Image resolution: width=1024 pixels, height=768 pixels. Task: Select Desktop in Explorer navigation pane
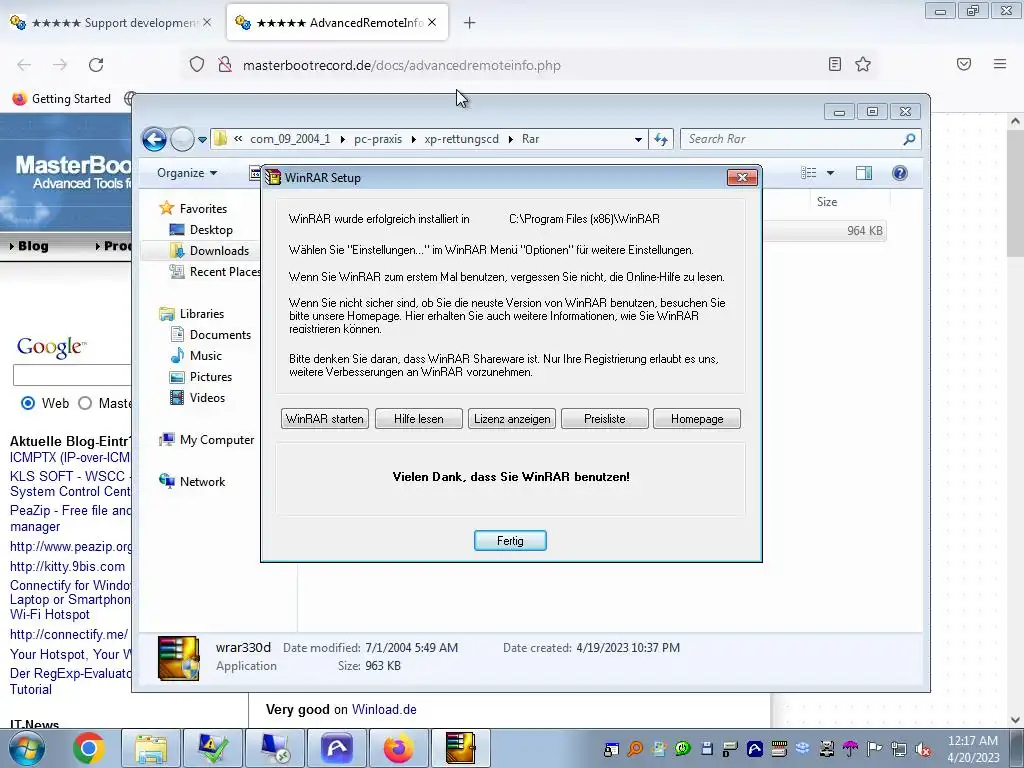[x=211, y=230]
